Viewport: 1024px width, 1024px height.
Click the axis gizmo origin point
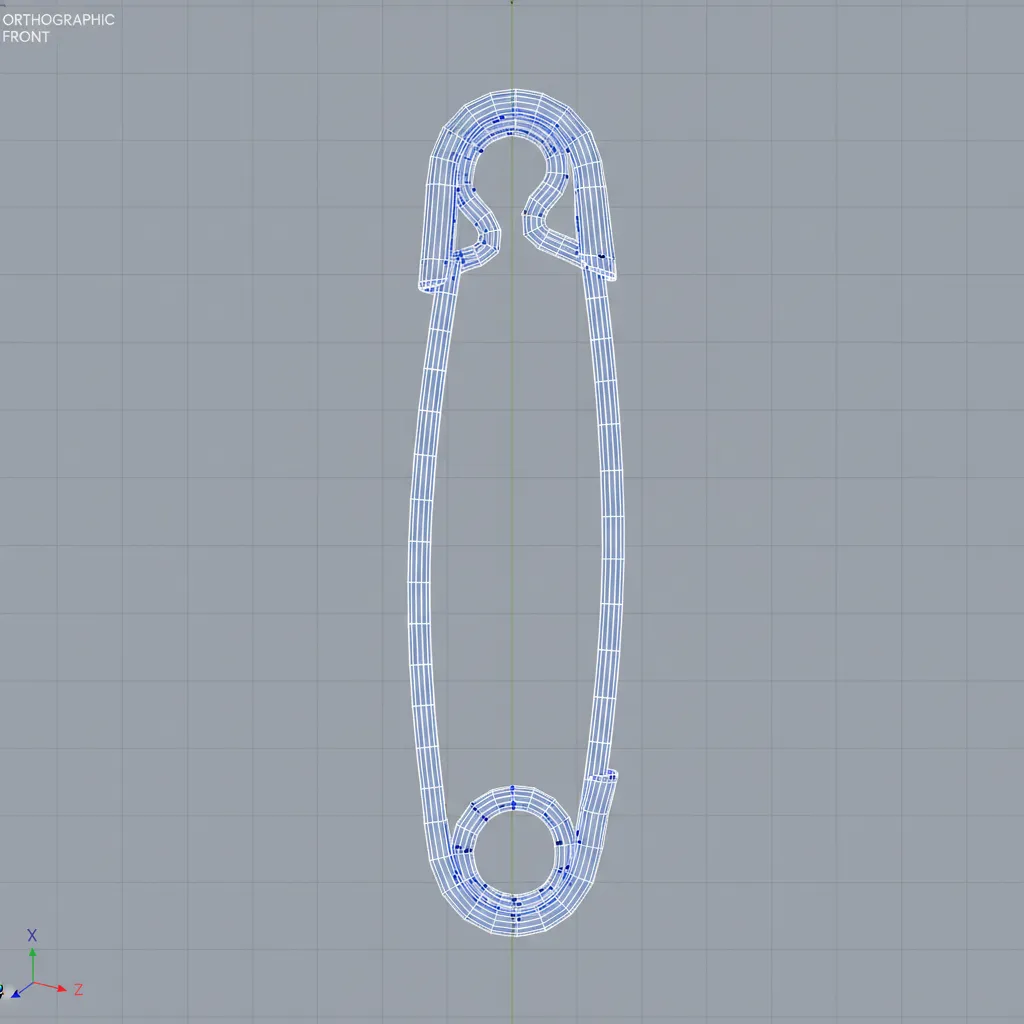tap(32, 983)
